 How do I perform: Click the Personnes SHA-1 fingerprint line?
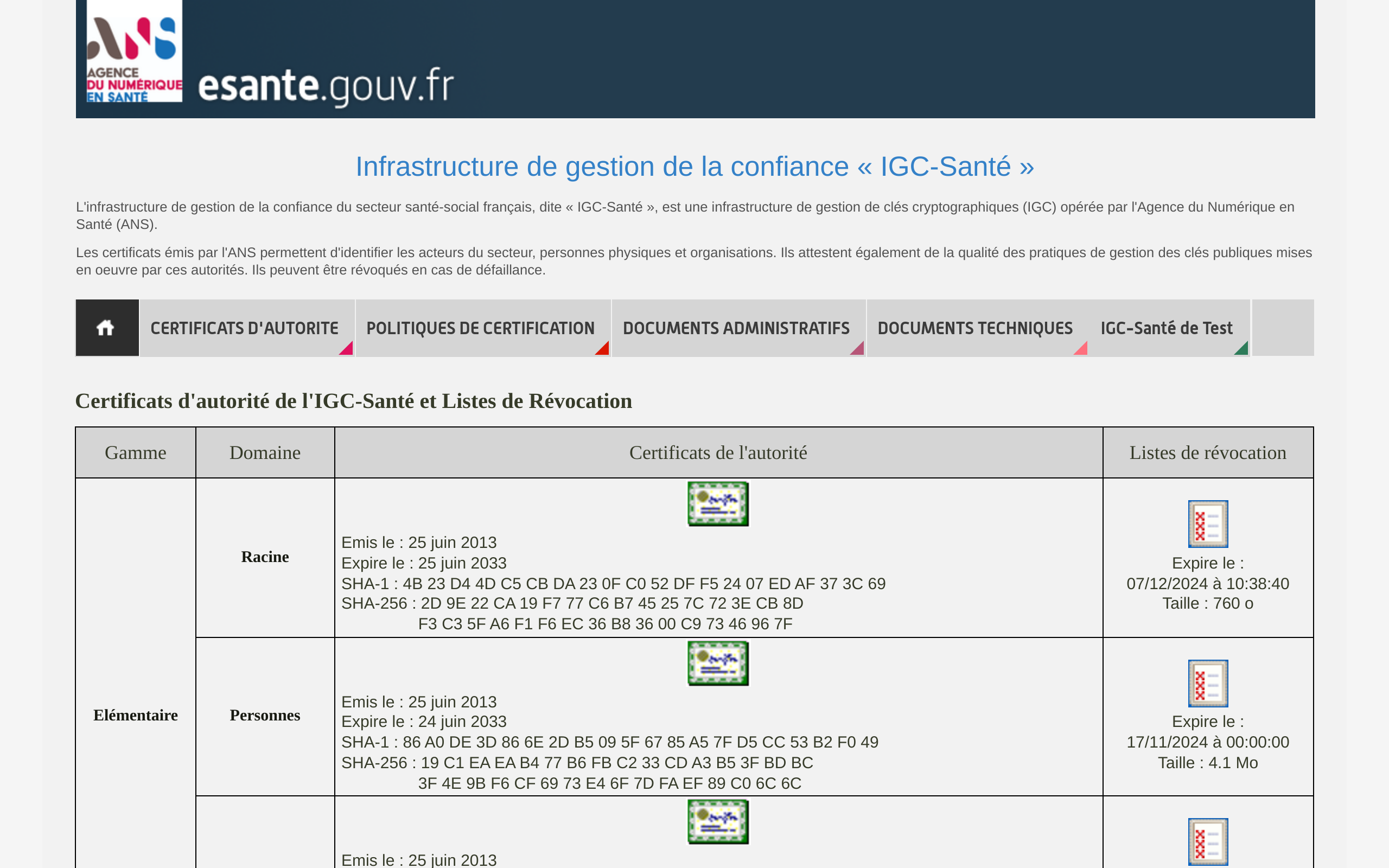point(609,742)
